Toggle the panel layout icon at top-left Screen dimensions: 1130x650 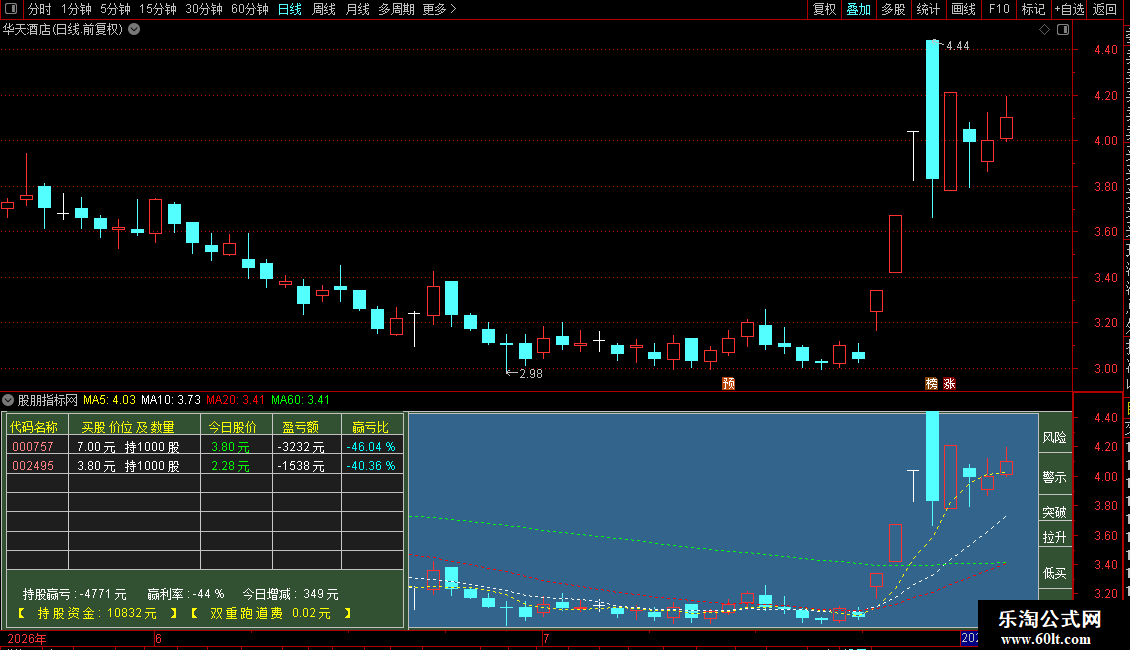point(11,9)
